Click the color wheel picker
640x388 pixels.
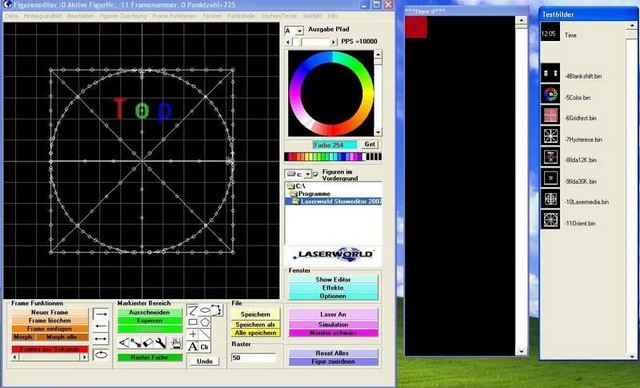[331, 93]
